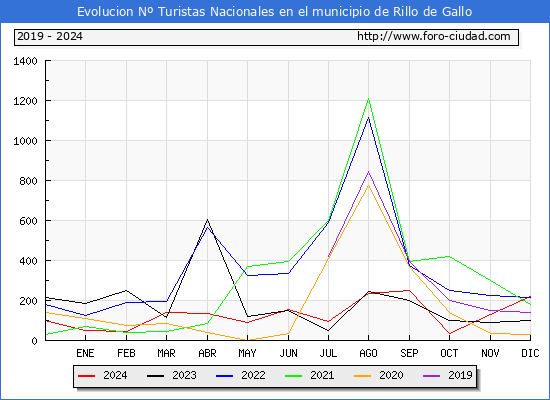This screenshot has width=550, height=400.
Task: Select the blue 2022 legend swatch
Action: [224, 376]
